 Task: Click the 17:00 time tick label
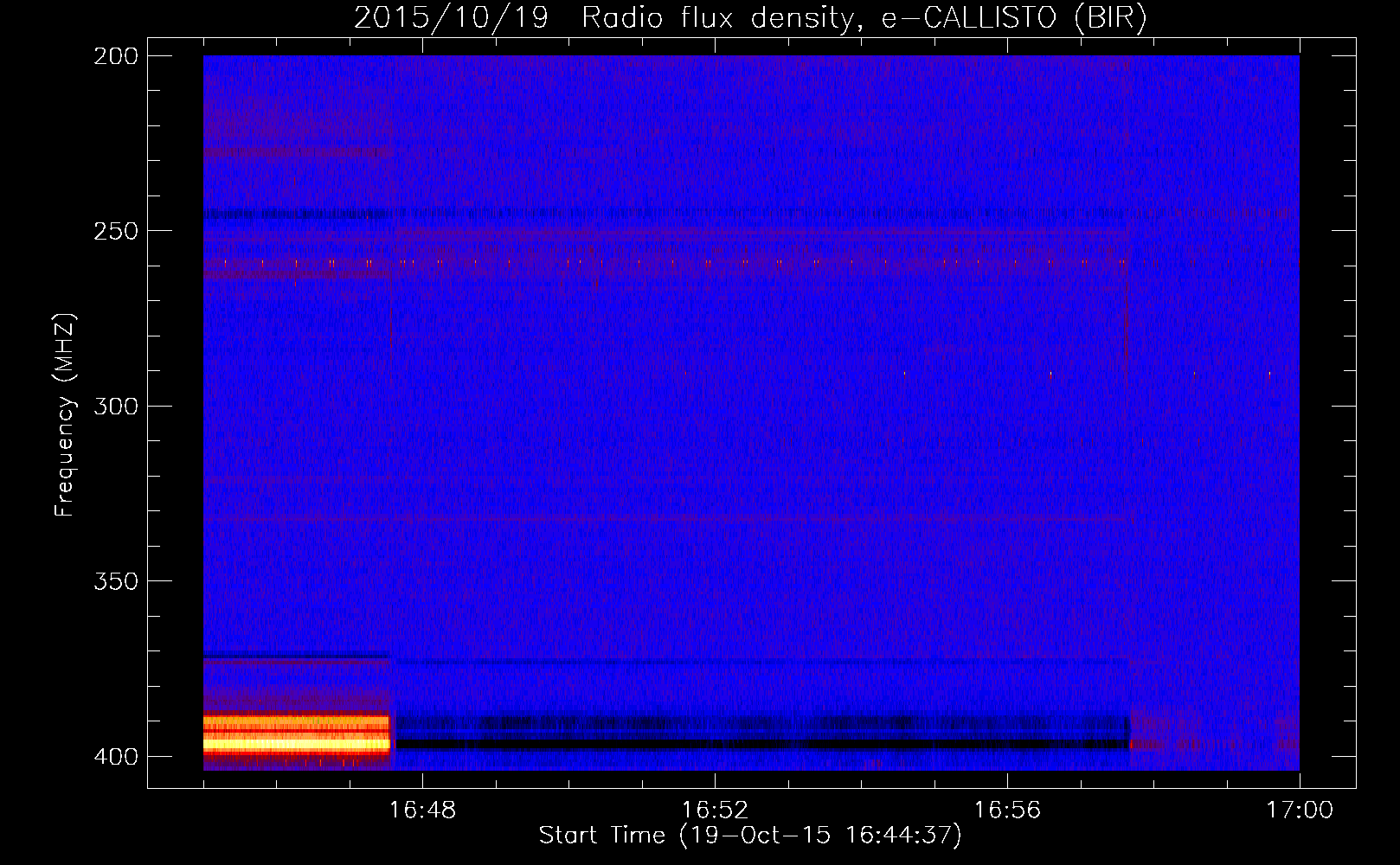pos(1300,811)
